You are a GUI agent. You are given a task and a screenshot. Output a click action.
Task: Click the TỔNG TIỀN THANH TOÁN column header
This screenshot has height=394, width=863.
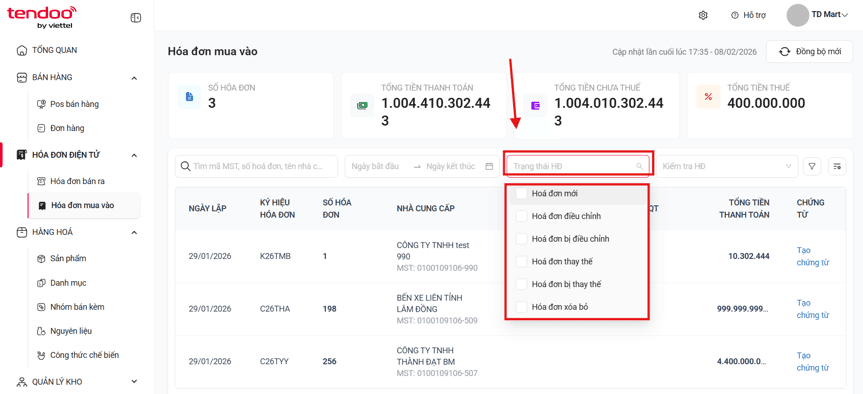point(745,208)
